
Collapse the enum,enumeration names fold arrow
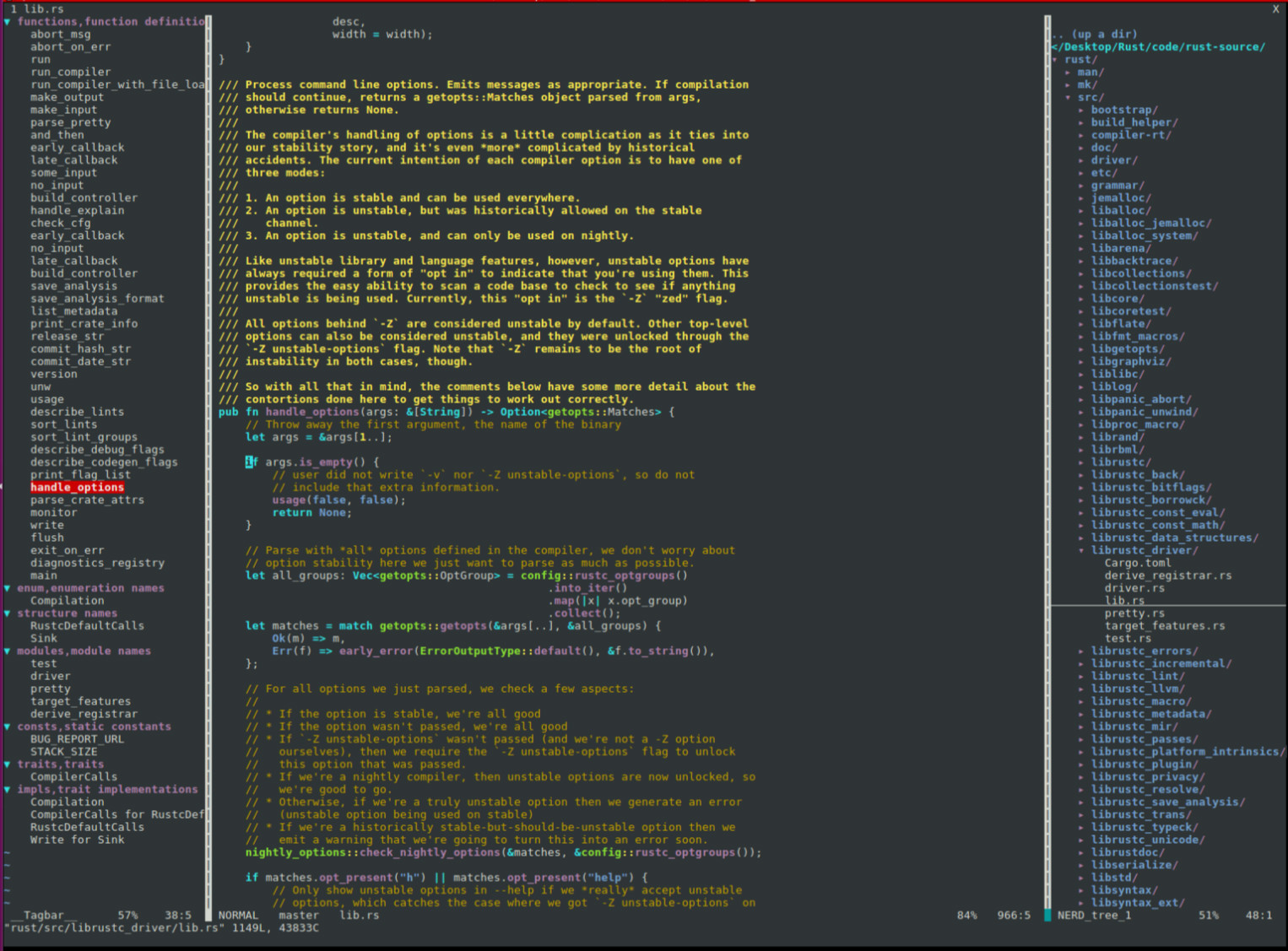[x=8, y=588]
